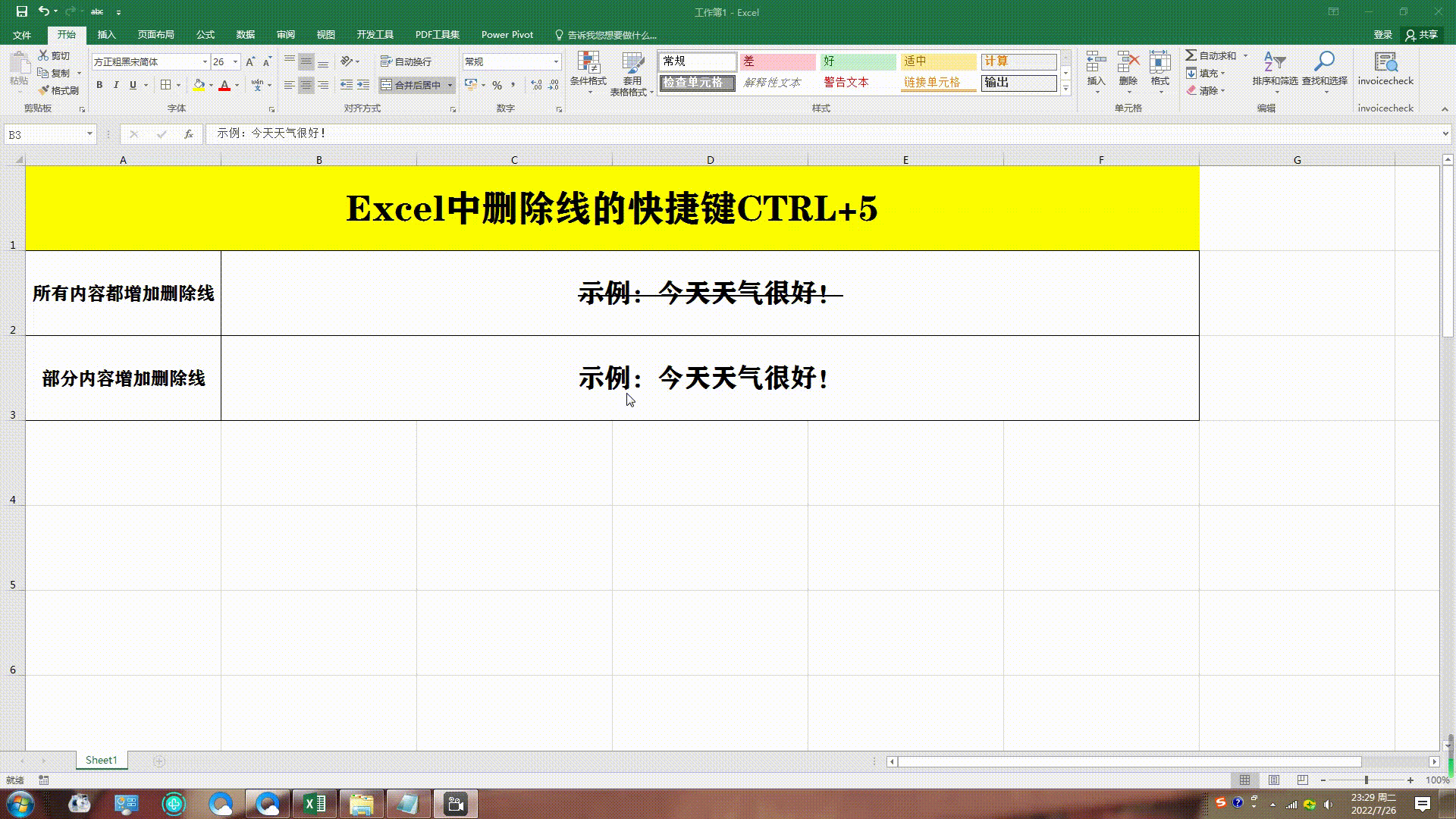Viewport: 1456px width, 819px height.
Task: Toggle Bold formatting
Action: 99,85
